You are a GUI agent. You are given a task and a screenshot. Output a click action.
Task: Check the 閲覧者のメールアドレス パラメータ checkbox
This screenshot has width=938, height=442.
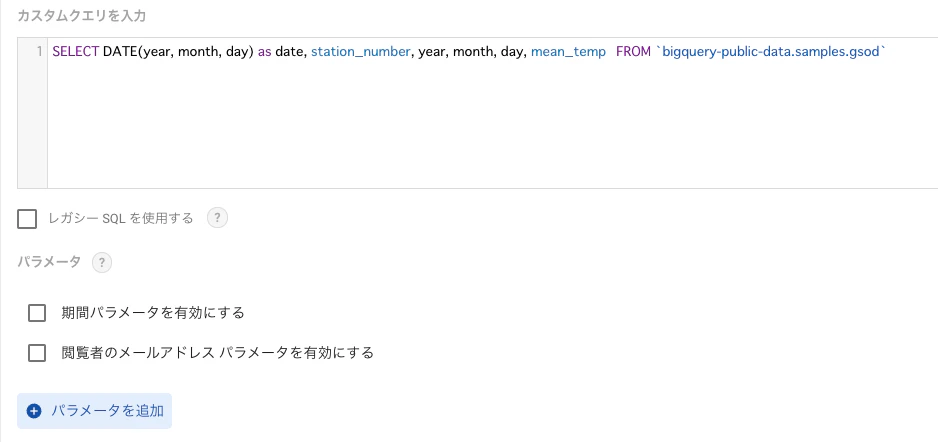[37, 353]
